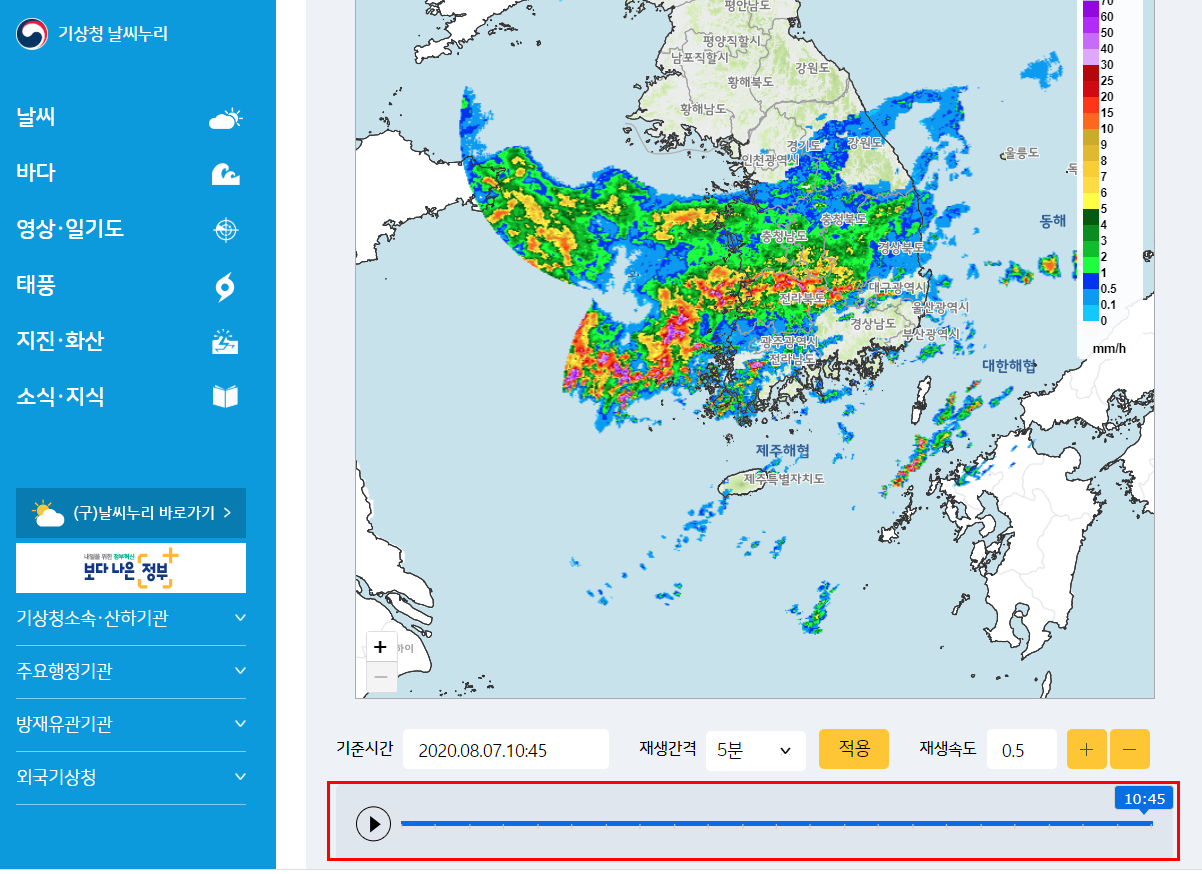
Task: Expand 기상청소속·산하기관 list
Action: (x=131, y=618)
